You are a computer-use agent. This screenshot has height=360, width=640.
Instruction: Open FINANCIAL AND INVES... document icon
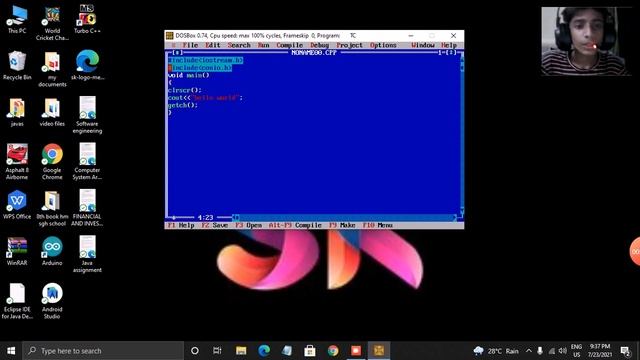coord(87,208)
